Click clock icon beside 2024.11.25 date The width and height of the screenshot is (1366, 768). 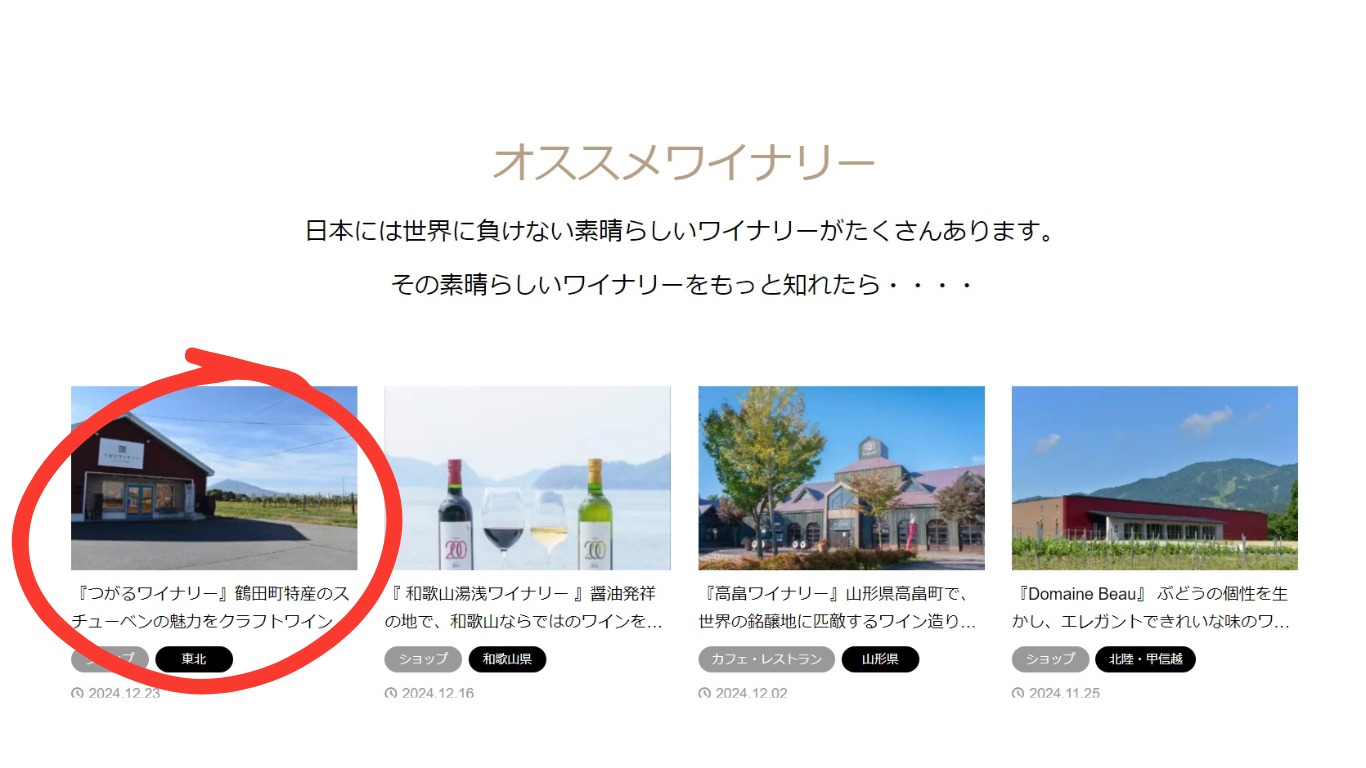pyautogui.click(x=1018, y=693)
